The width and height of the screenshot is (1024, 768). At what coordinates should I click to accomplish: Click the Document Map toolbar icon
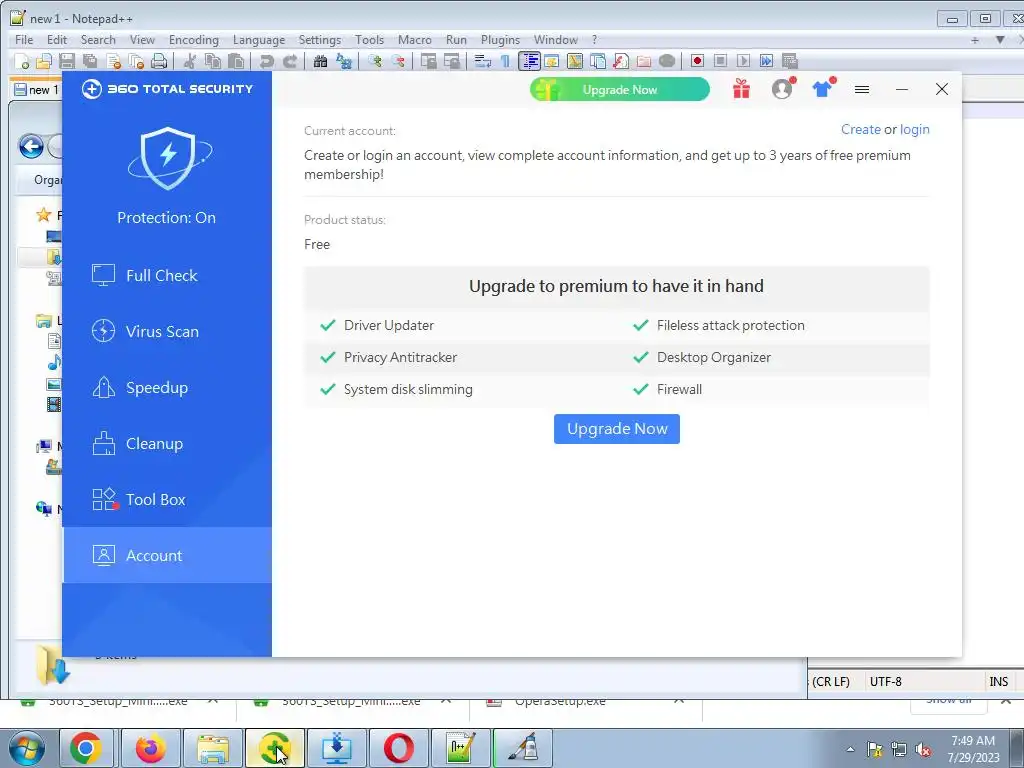coord(575,61)
